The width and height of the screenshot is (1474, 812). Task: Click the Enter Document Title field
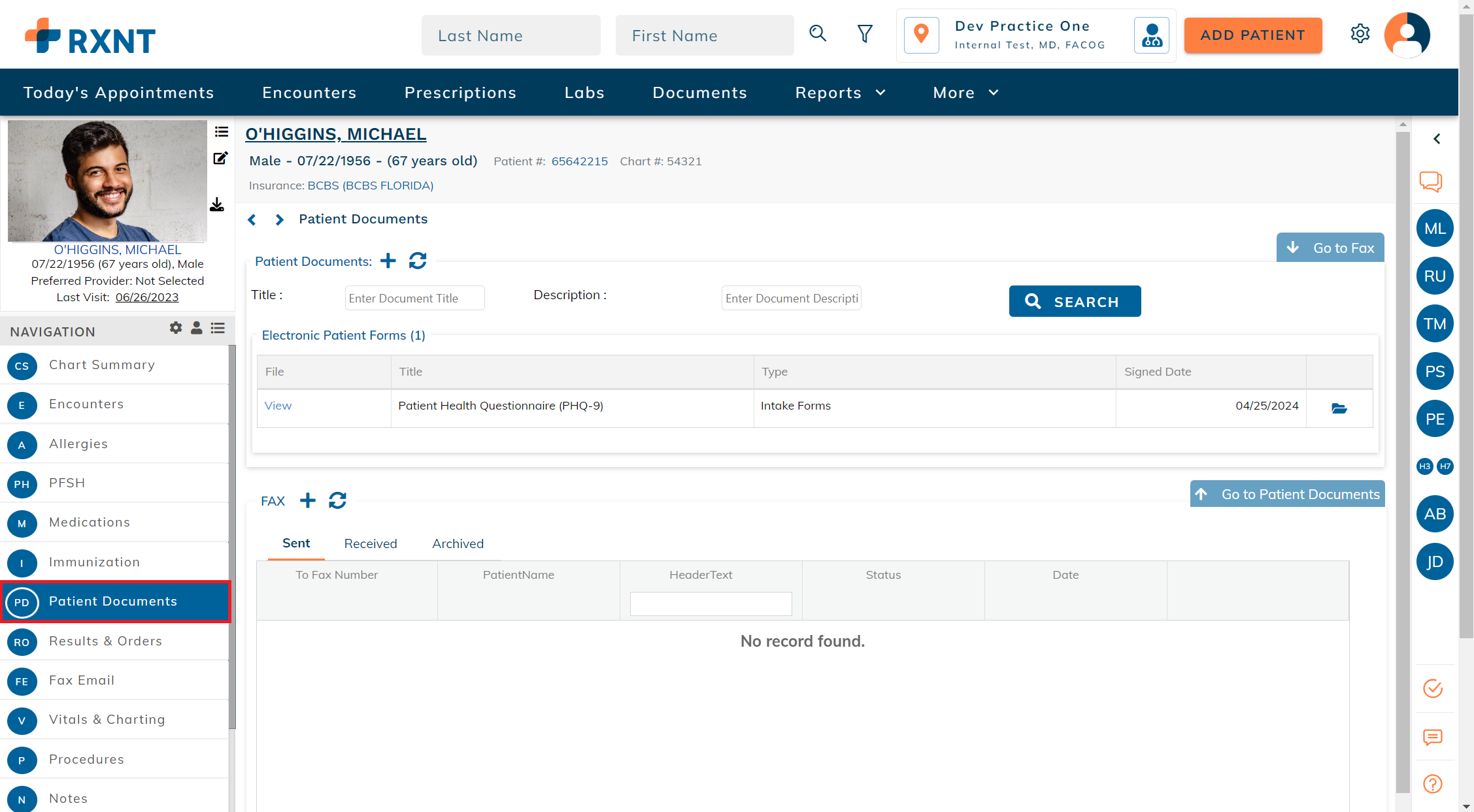(414, 298)
